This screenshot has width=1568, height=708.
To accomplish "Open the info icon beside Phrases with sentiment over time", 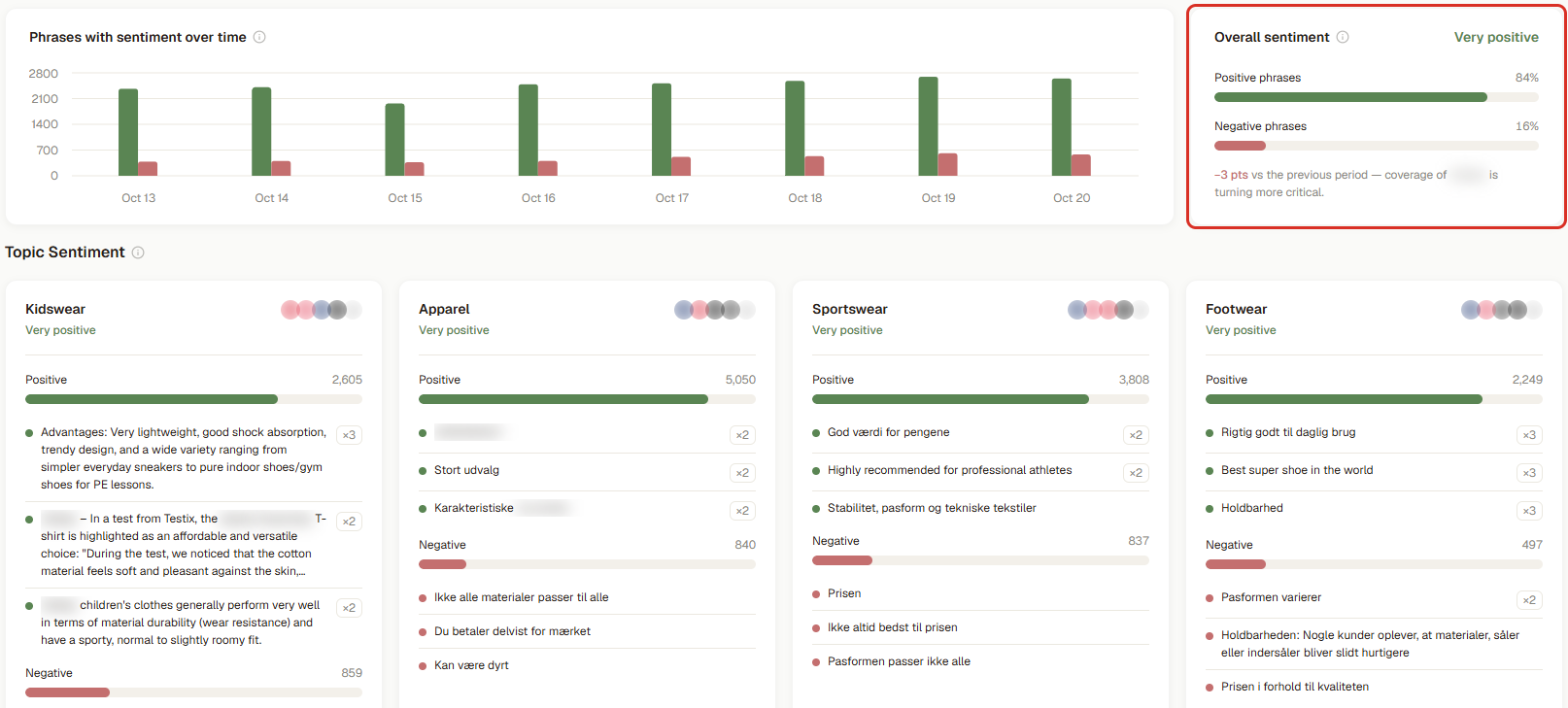I will [x=259, y=37].
